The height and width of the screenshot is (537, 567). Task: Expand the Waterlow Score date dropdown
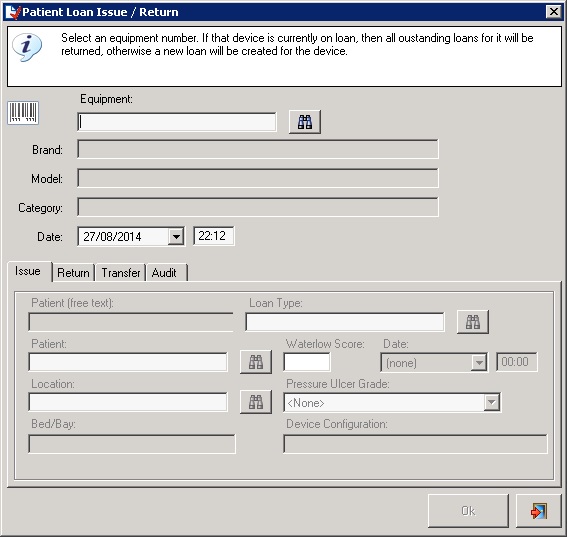tap(479, 362)
